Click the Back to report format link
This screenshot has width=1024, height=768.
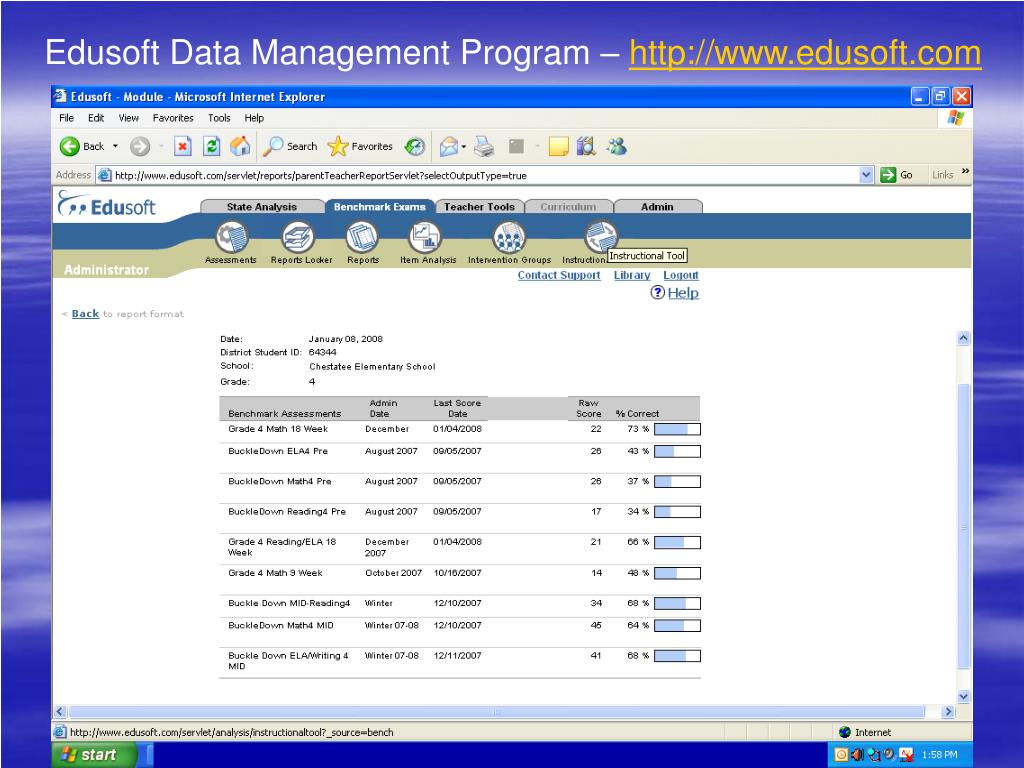[86, 313]
